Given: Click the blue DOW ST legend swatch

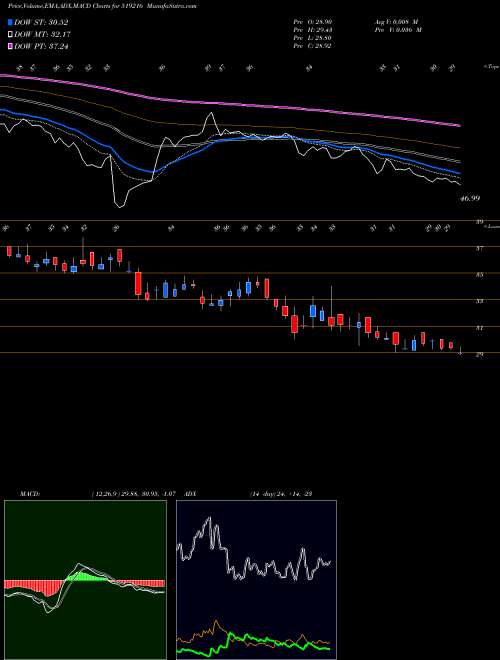Looking at the screenshot, I should click(11, 22).
